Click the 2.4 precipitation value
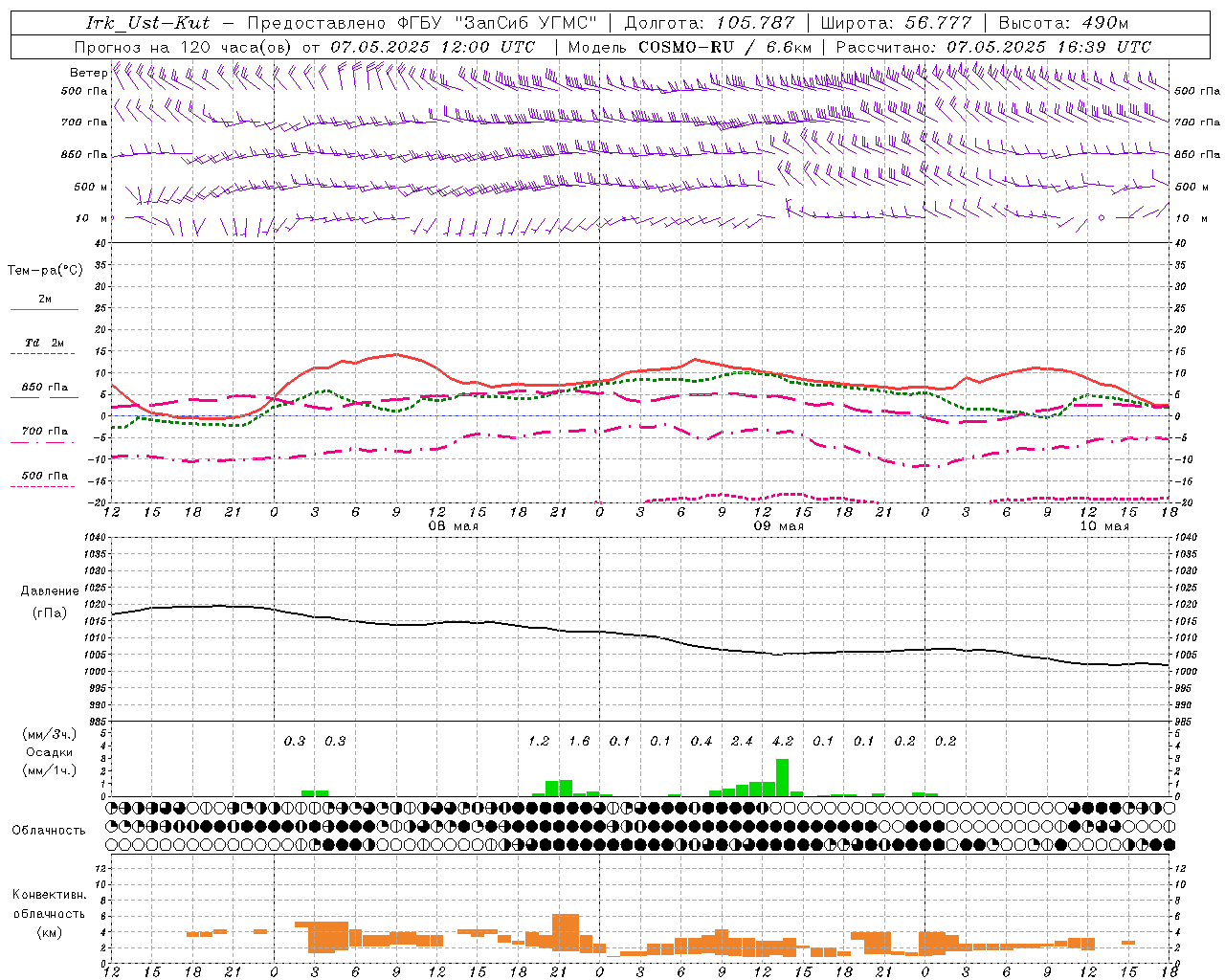Image resolution: width=1225 pixels, height=980 pixels. (x=742, y=742)
